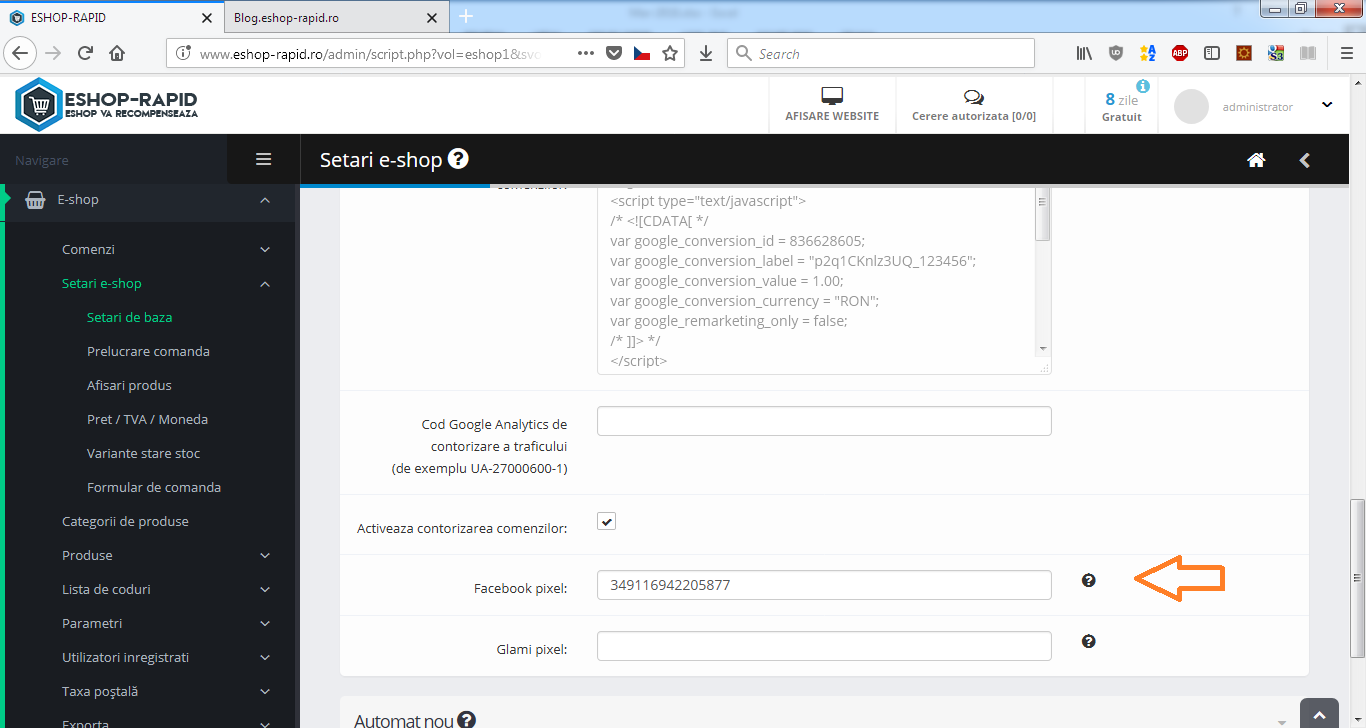The height and width of the screenshot is (728, 1366).
Task: Click 8 zile Gratuit trial link
Action: pos(1122,106)
